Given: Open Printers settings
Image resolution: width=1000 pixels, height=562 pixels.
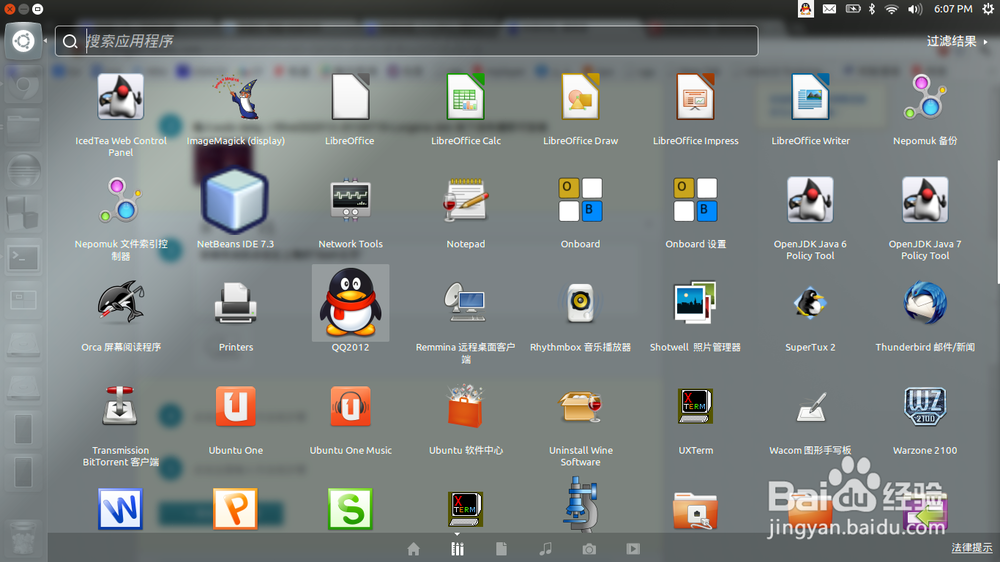Looking at the screenshot, I should click(235, 302).
